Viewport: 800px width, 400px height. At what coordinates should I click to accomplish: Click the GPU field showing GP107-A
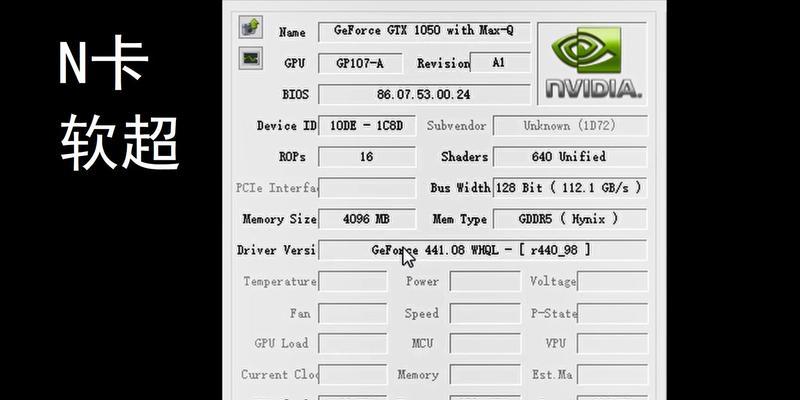tap(360, 63)
